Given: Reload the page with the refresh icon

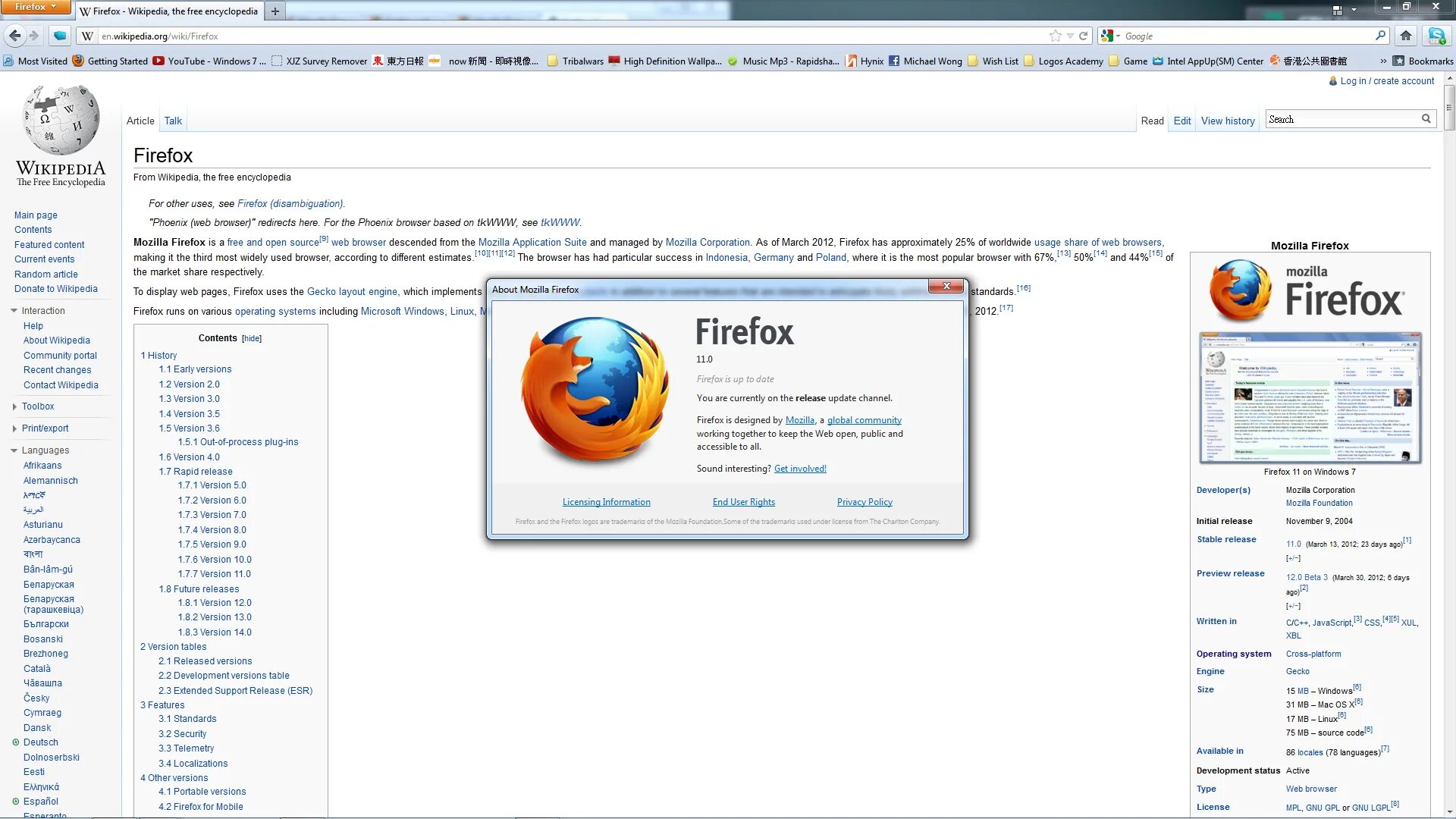Looking at the screenshot, I should point(1084,36).
